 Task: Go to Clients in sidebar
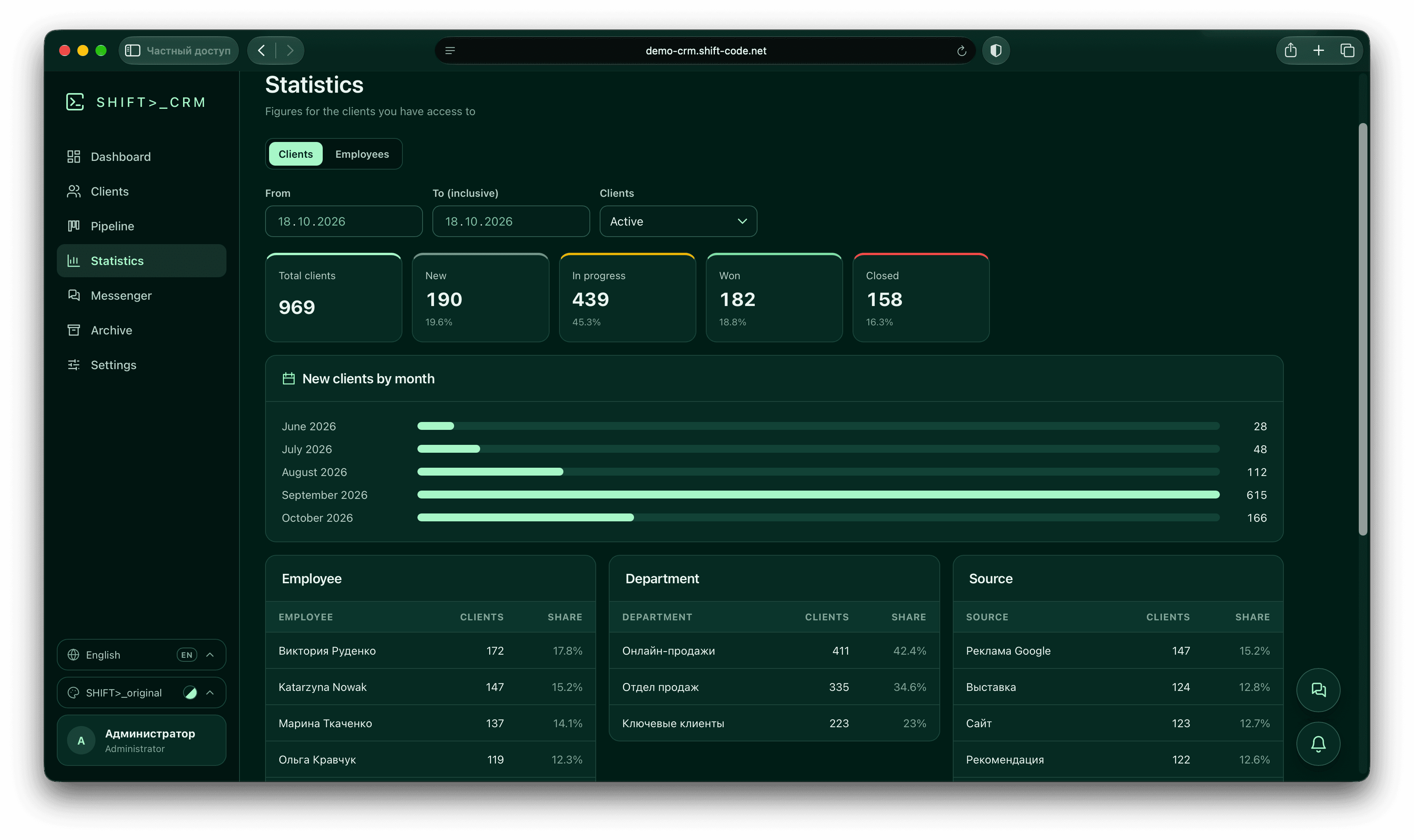tap(141, 191)
